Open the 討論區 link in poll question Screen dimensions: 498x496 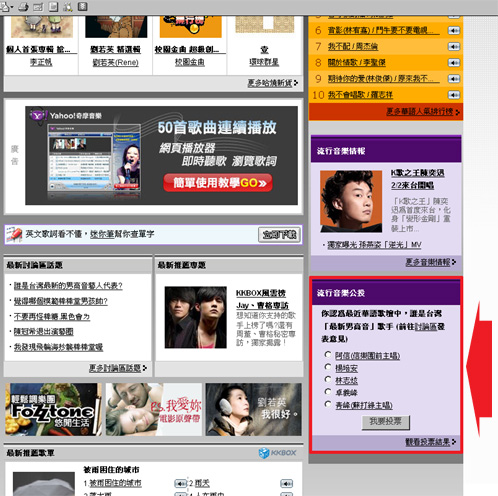[426, 327]
